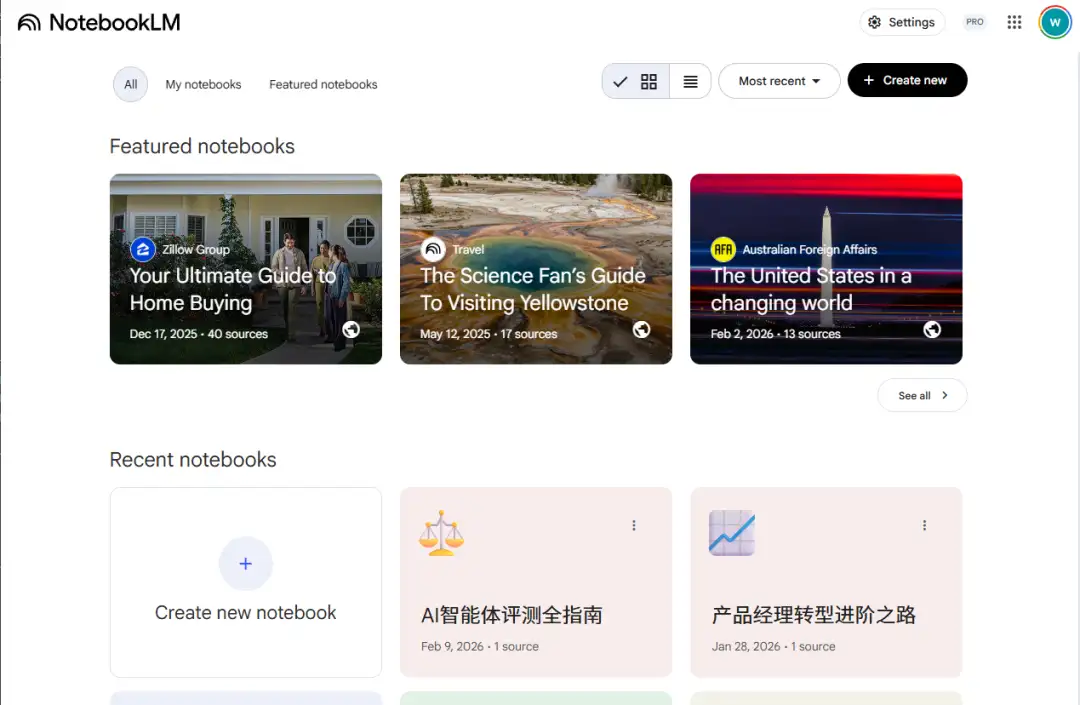Click the Featured notebooks section heading
The width and height of the screenshot is (1080, 705).
click(202, 146)
